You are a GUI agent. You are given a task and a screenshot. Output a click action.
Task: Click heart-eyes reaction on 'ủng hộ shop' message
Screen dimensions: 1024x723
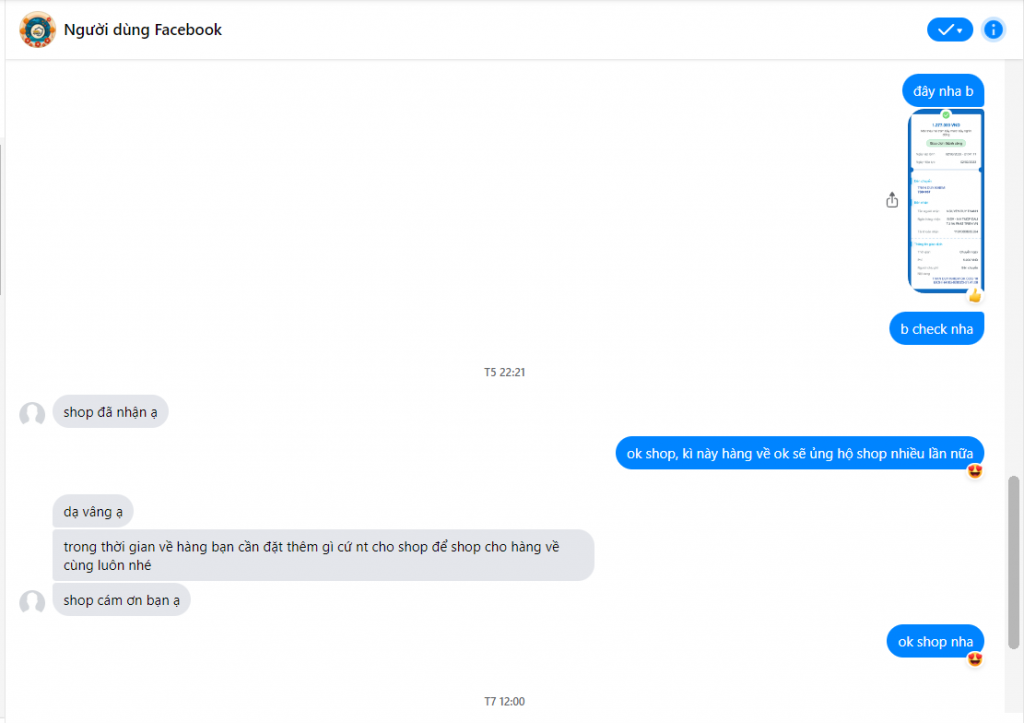pyautogui.click(x=975, y=471)
